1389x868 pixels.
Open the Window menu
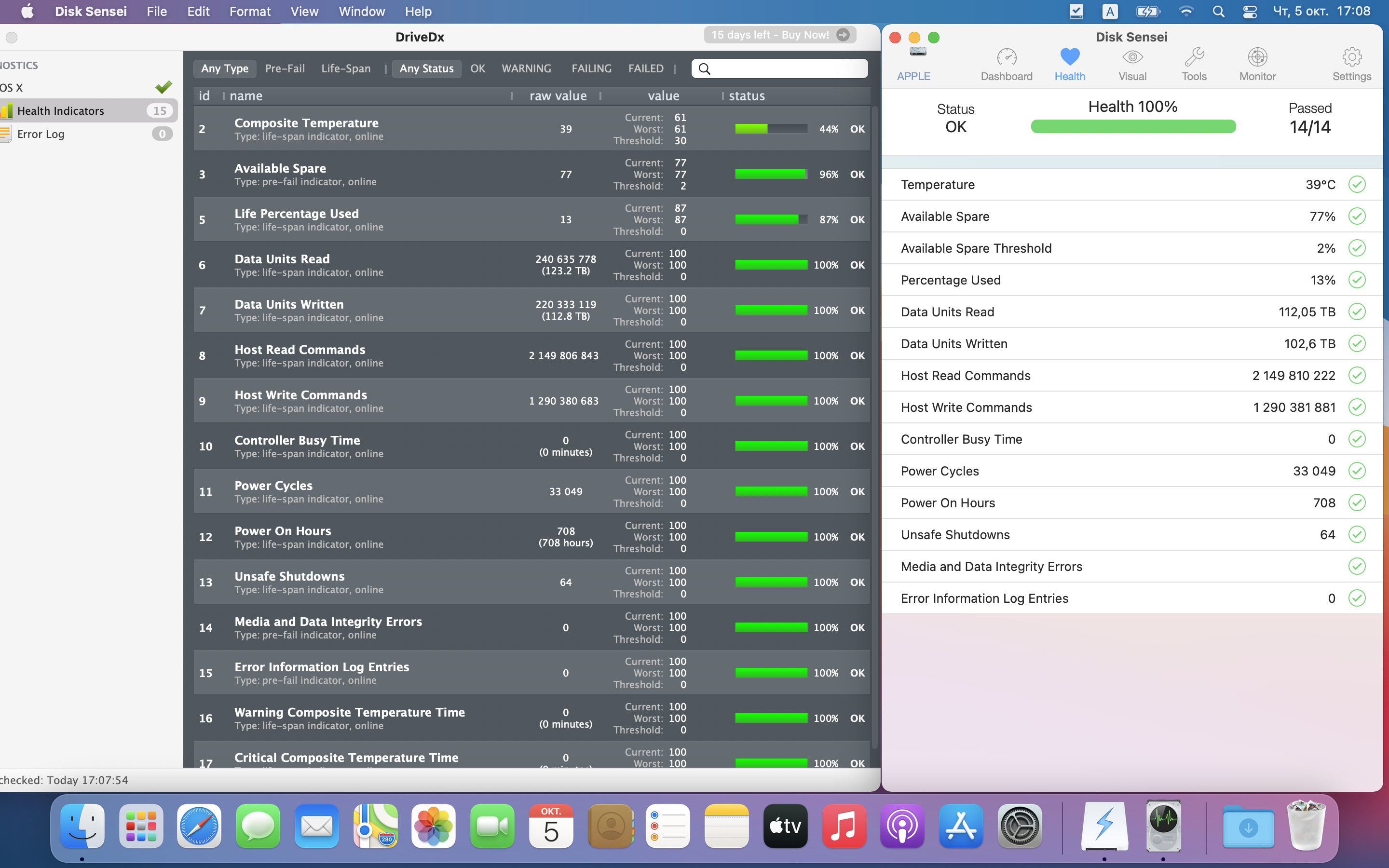pyautogui.click(x=362, y=12)
